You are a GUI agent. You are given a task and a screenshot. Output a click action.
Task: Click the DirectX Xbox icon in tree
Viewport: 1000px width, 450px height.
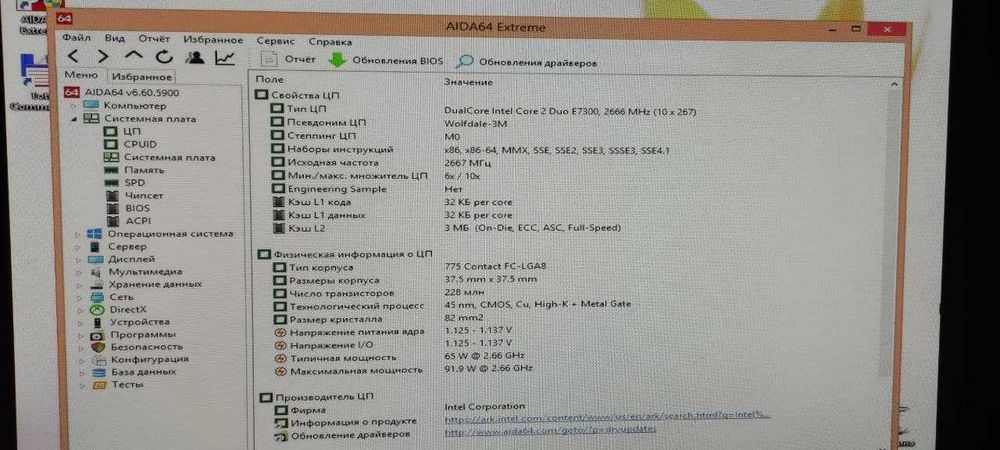point(96,310)
